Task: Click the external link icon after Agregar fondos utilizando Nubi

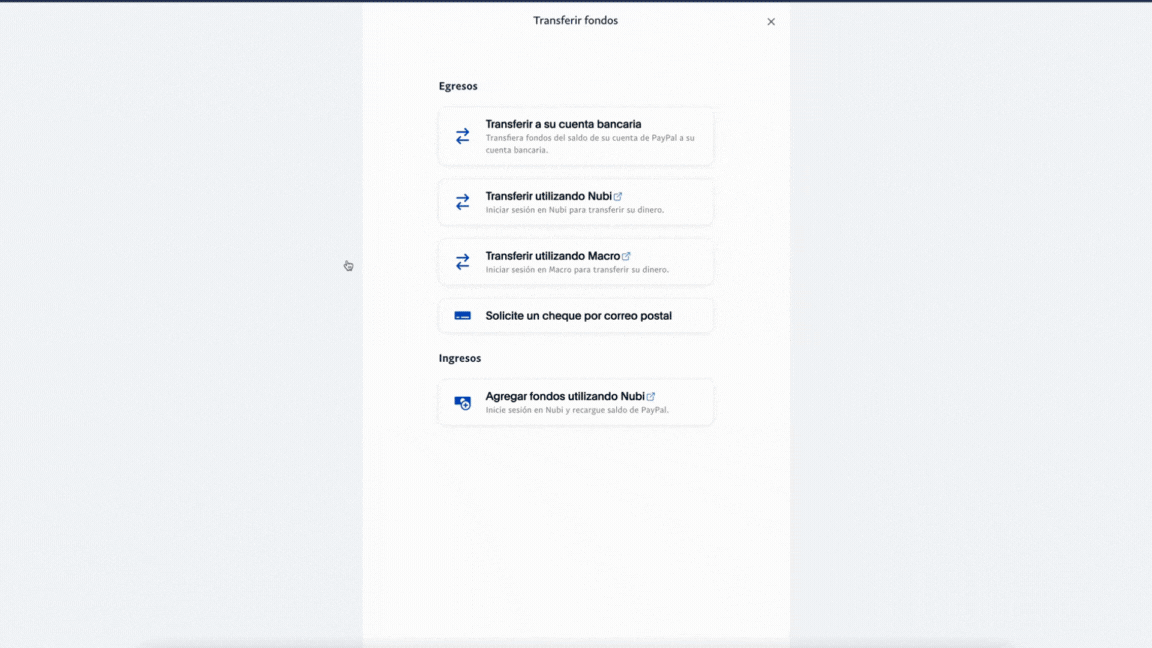Action: coord(651,397)
